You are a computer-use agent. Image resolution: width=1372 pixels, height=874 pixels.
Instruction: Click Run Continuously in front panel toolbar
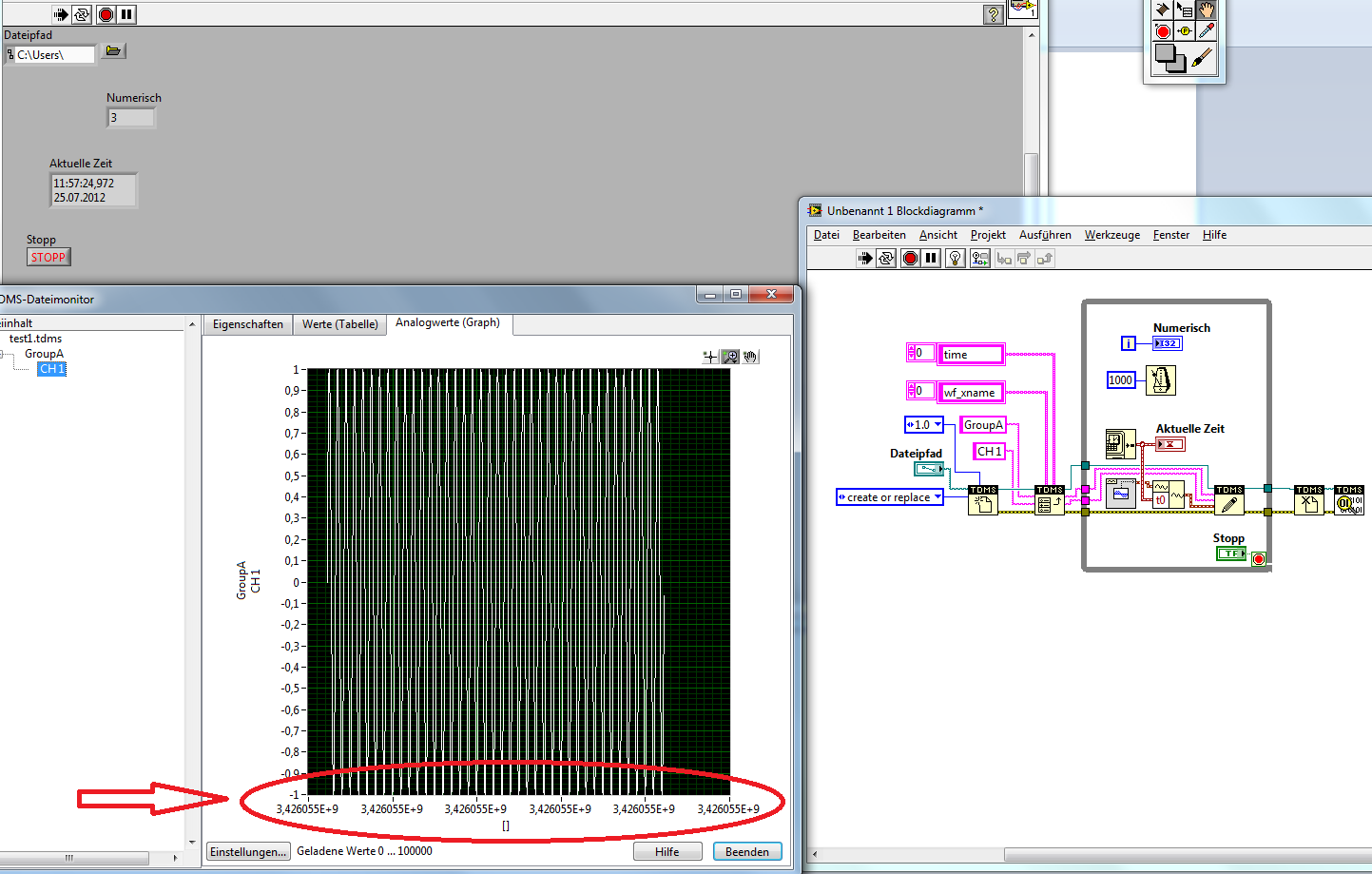point(83,14)
